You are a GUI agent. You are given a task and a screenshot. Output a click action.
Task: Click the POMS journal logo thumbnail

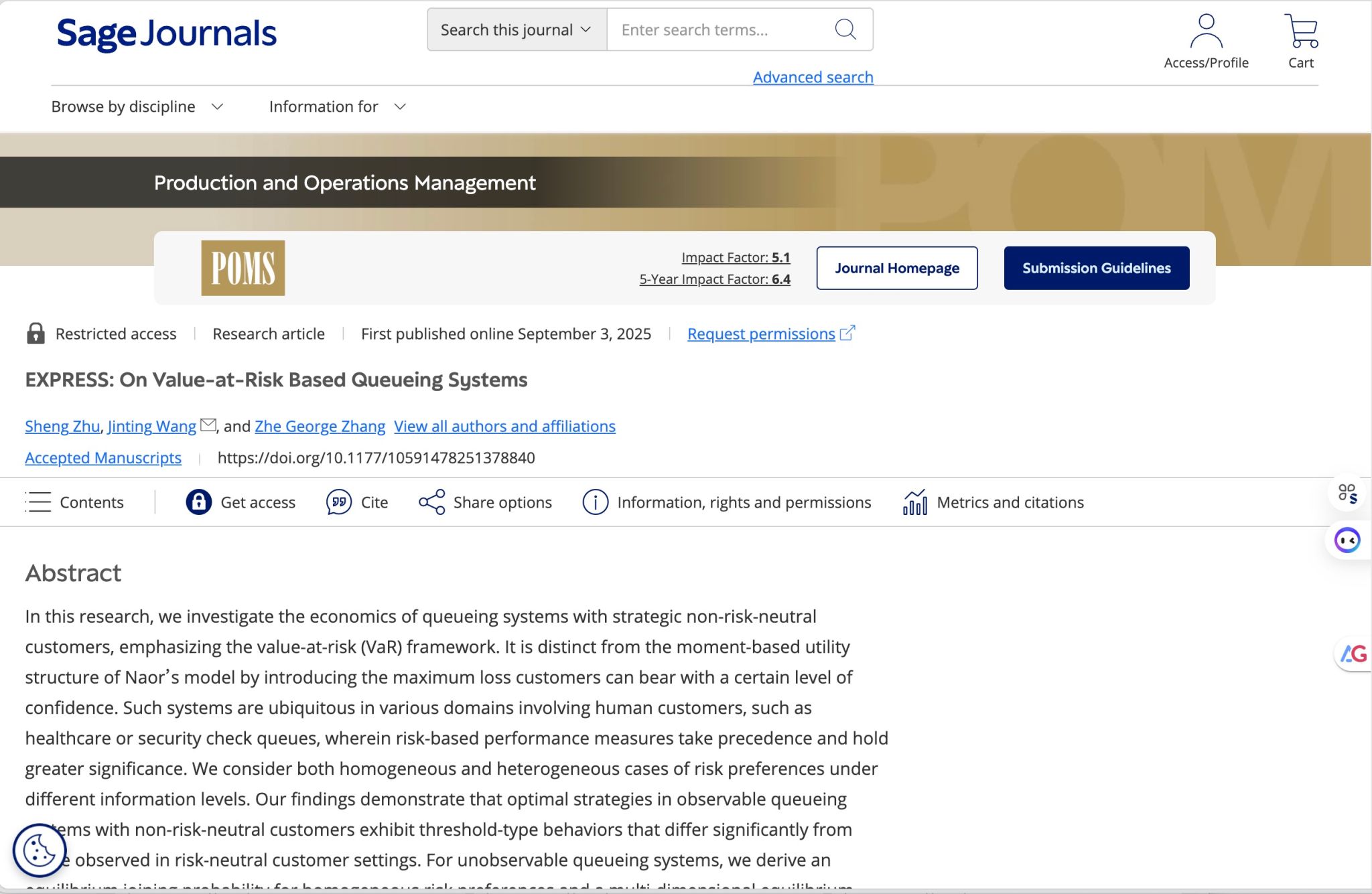243,268
